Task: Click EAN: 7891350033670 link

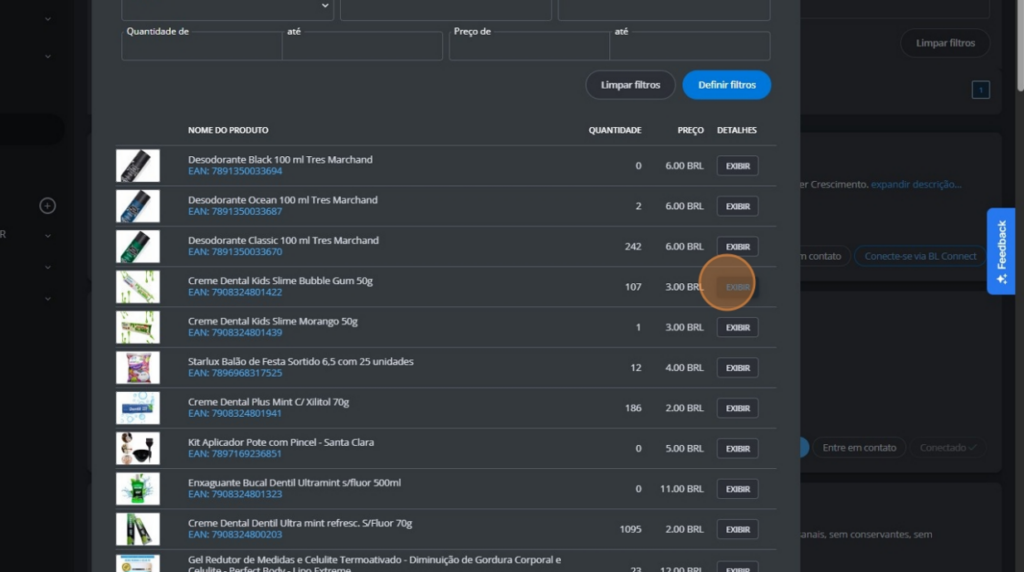Action: tap(235, 252)
